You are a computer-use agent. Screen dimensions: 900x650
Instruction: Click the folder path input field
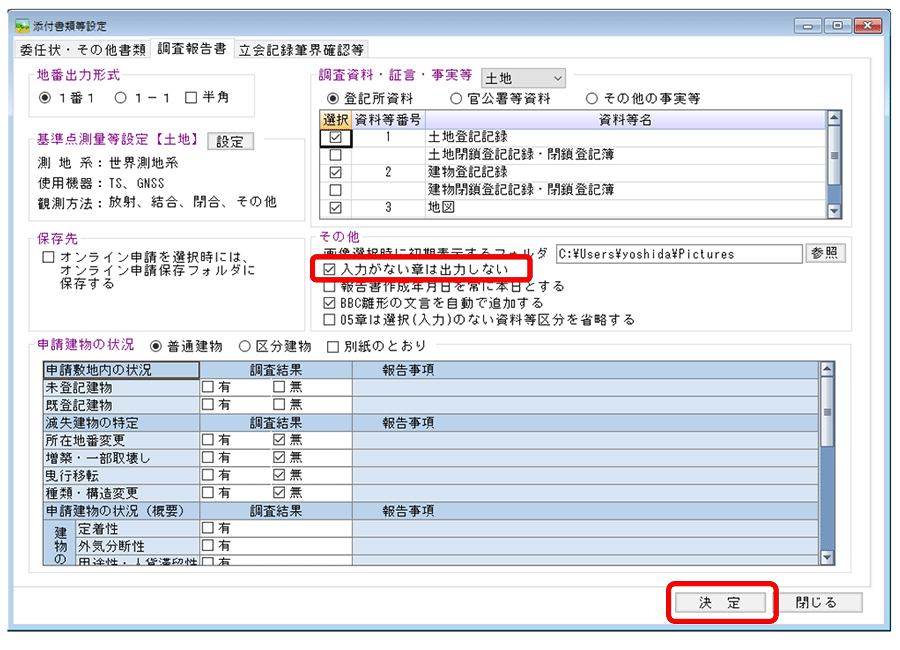click(678, 254)
